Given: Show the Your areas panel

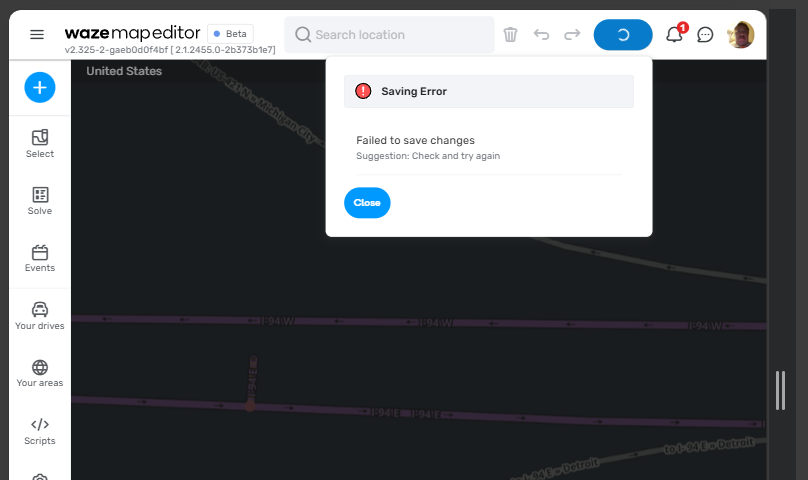Looking at the screenshot, I should coord(40,373).
